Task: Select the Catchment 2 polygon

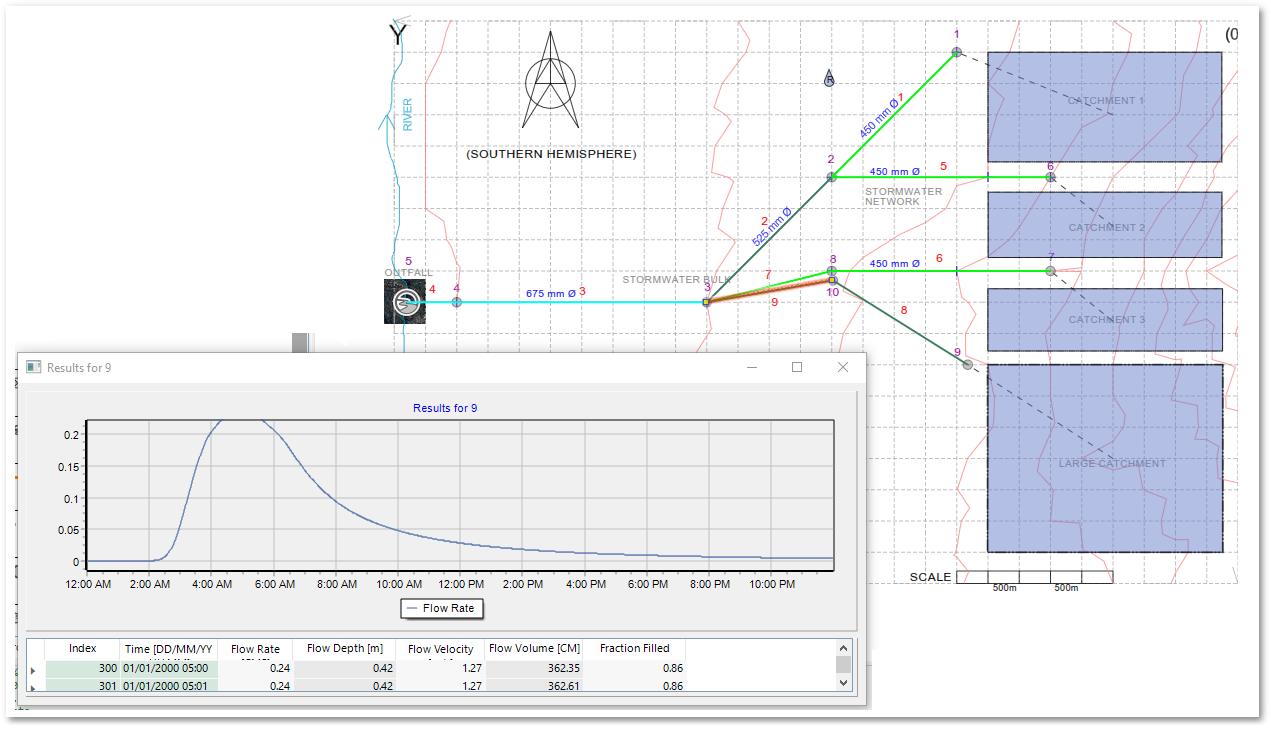Action: [1105, 225]
